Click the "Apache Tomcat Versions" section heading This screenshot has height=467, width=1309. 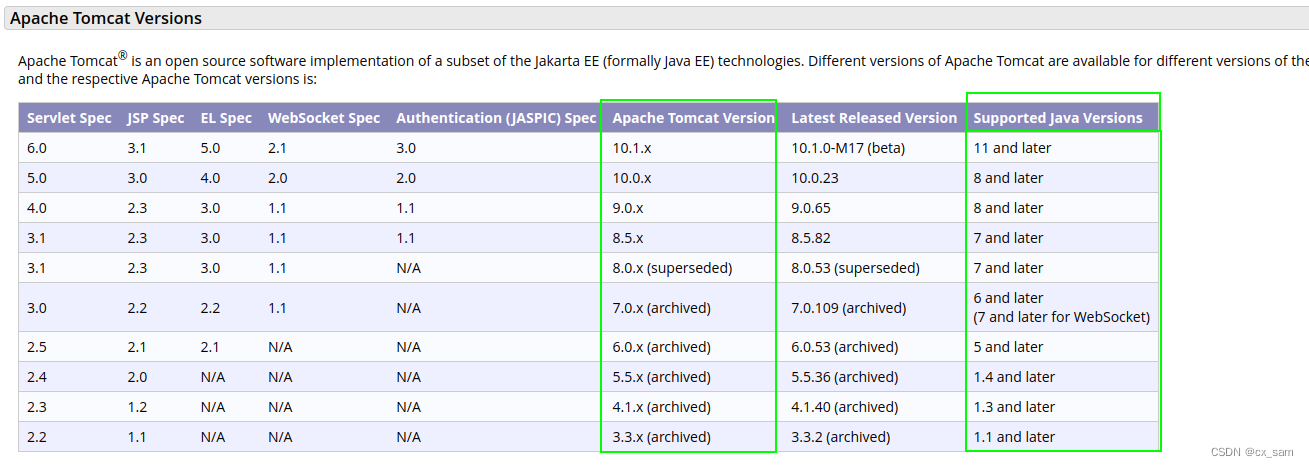coord(106,18)
